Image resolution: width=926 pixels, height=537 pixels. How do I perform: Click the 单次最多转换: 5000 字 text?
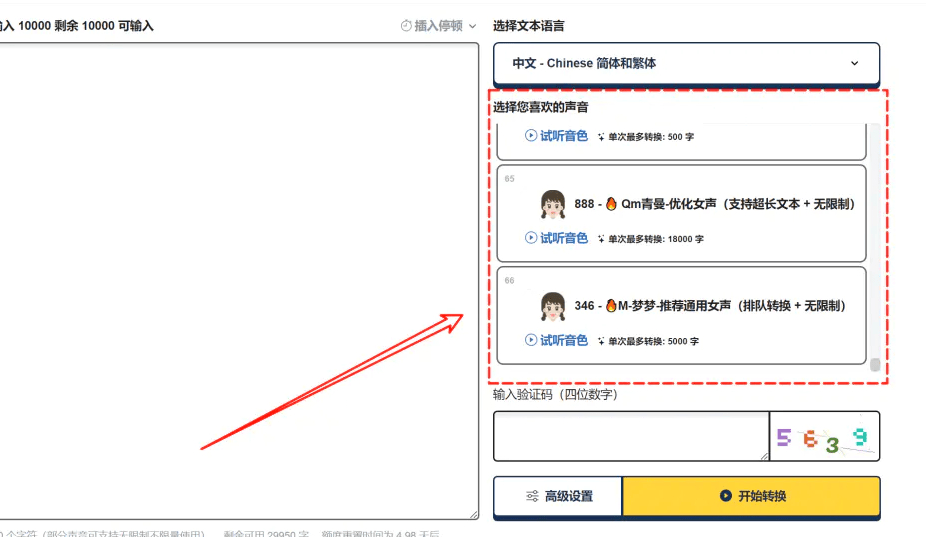pyautogui.click(x=654, y=341)
